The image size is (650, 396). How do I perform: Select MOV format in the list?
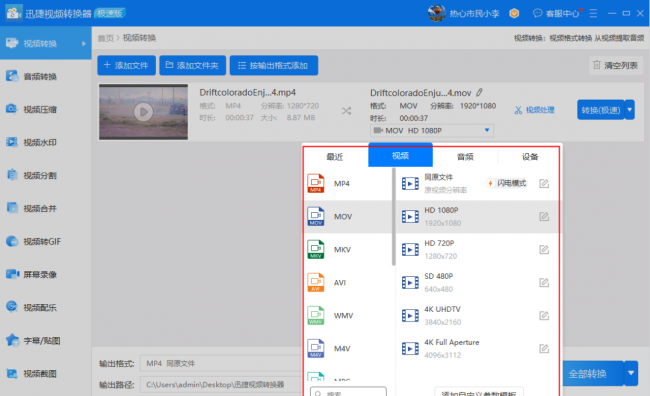click(x=348, y=216)
